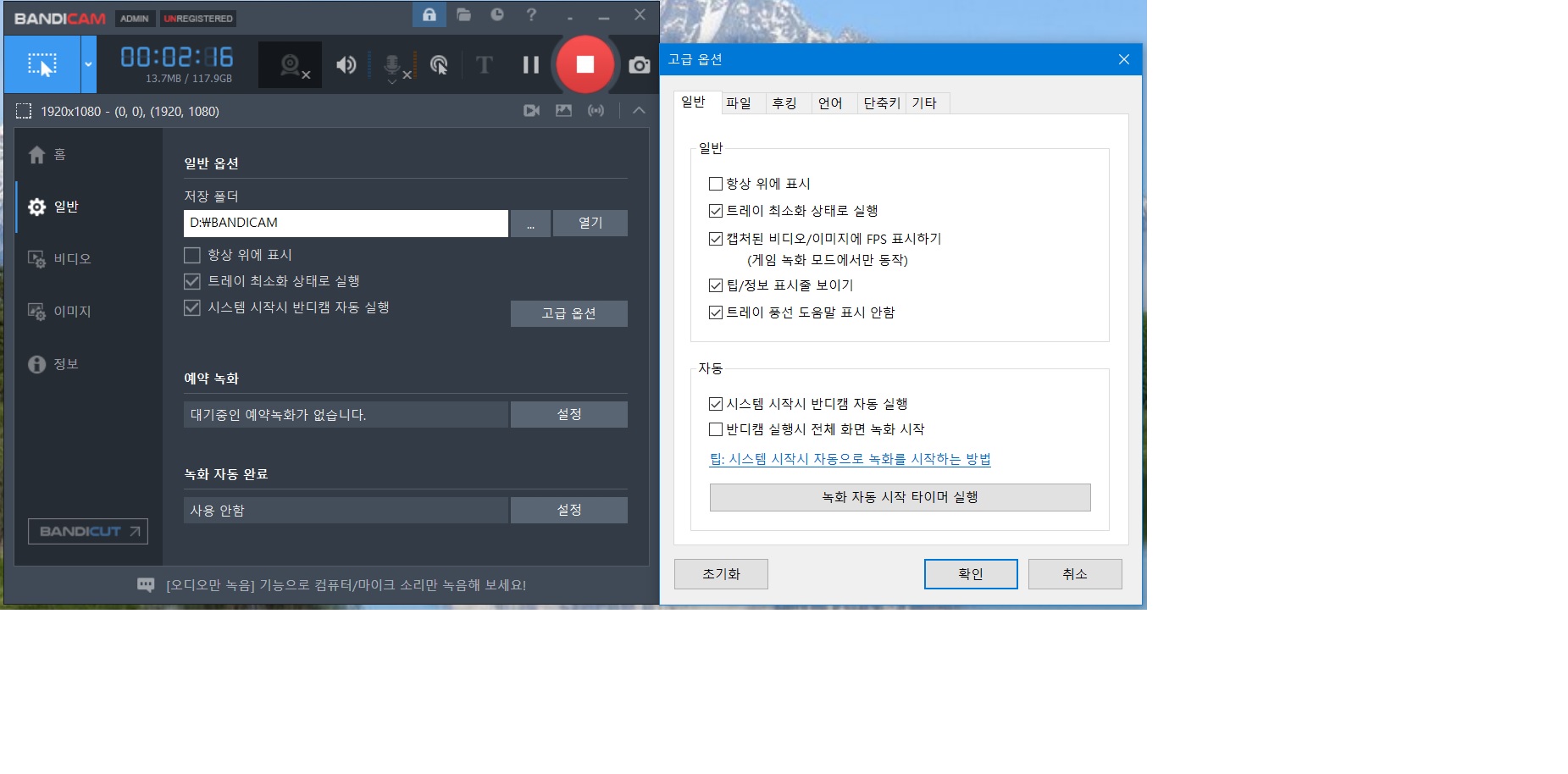Uncheck 트레이 최소화 상태로 실행 in the dialog
The image size is (1568, 774).
tap(716, 211)
